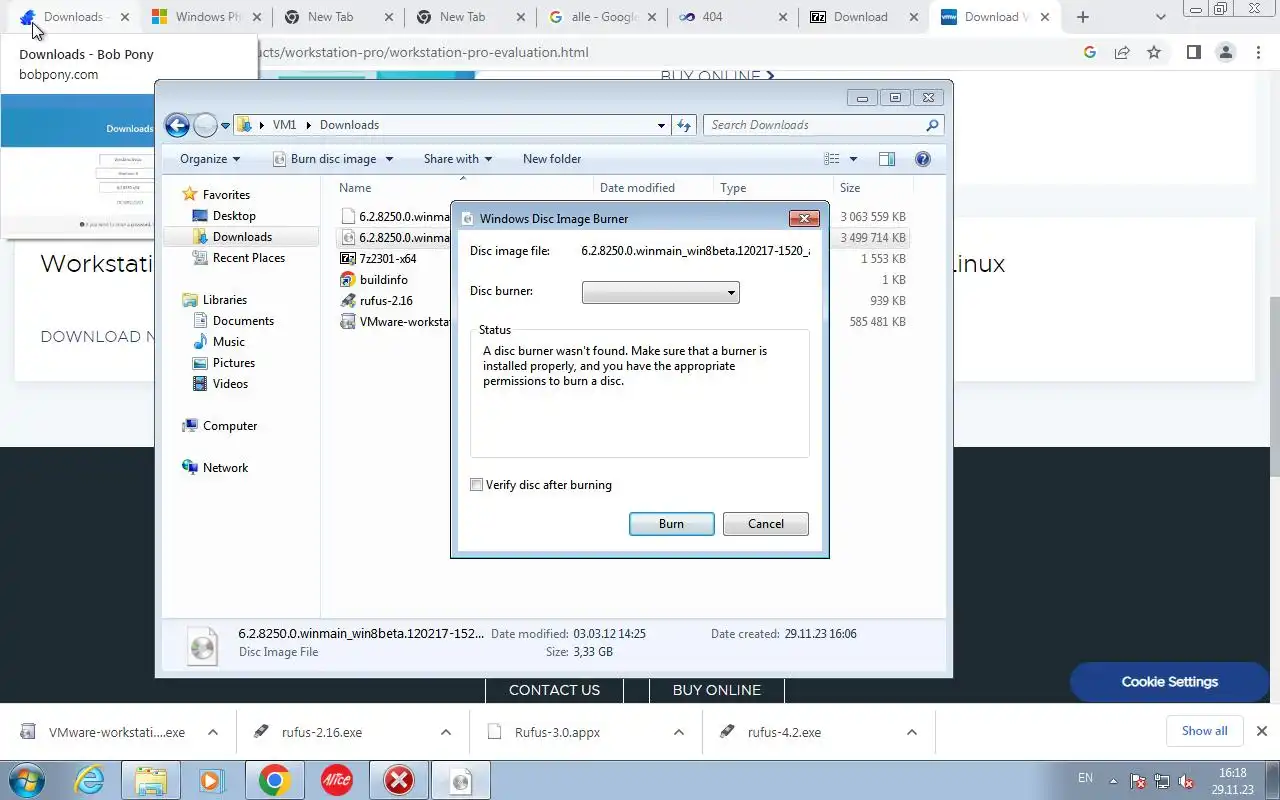Viewport: 1280px width, 800px height.
Task: Open the Organize menu
Action: (x=210, y=159)
